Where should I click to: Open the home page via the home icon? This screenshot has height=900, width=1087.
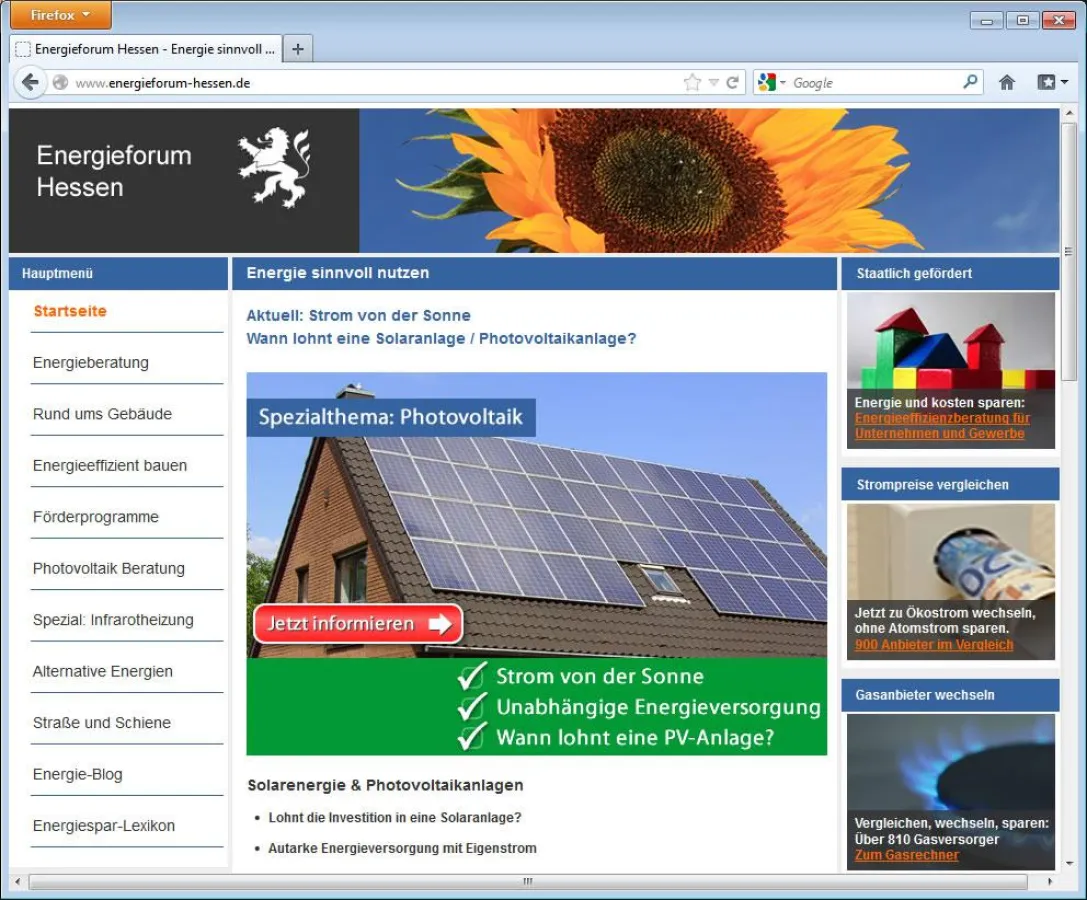1006,82
